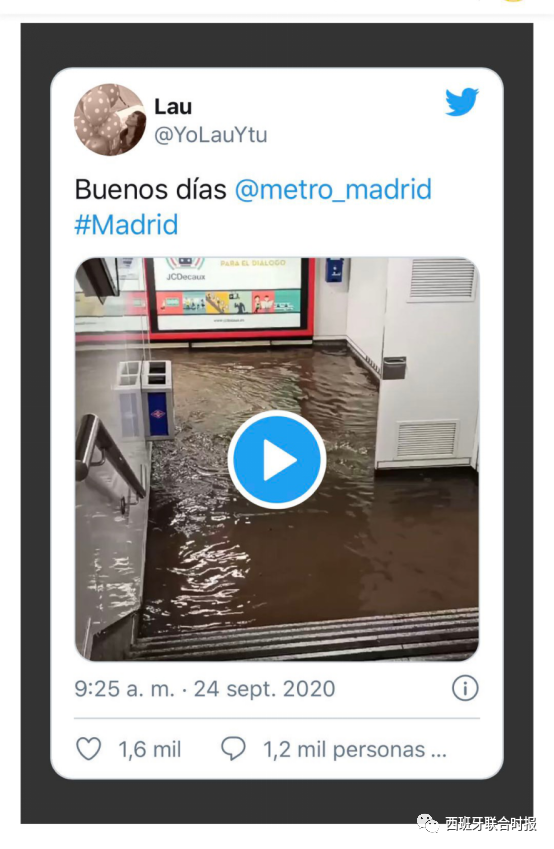Open the reply speech bubble icon
This screenshot has width=554, height=849.
(233, 749)
